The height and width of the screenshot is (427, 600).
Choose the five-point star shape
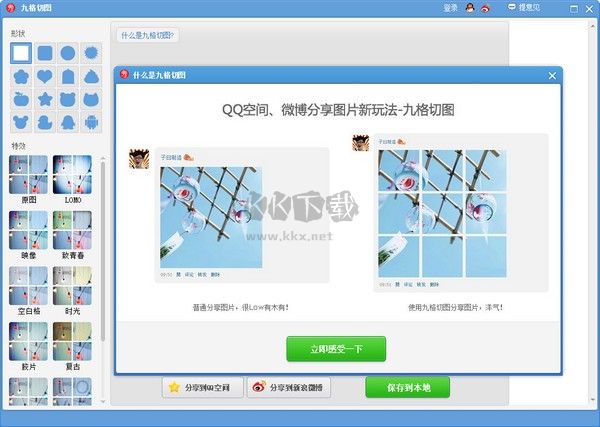click(x=44, y=99)
